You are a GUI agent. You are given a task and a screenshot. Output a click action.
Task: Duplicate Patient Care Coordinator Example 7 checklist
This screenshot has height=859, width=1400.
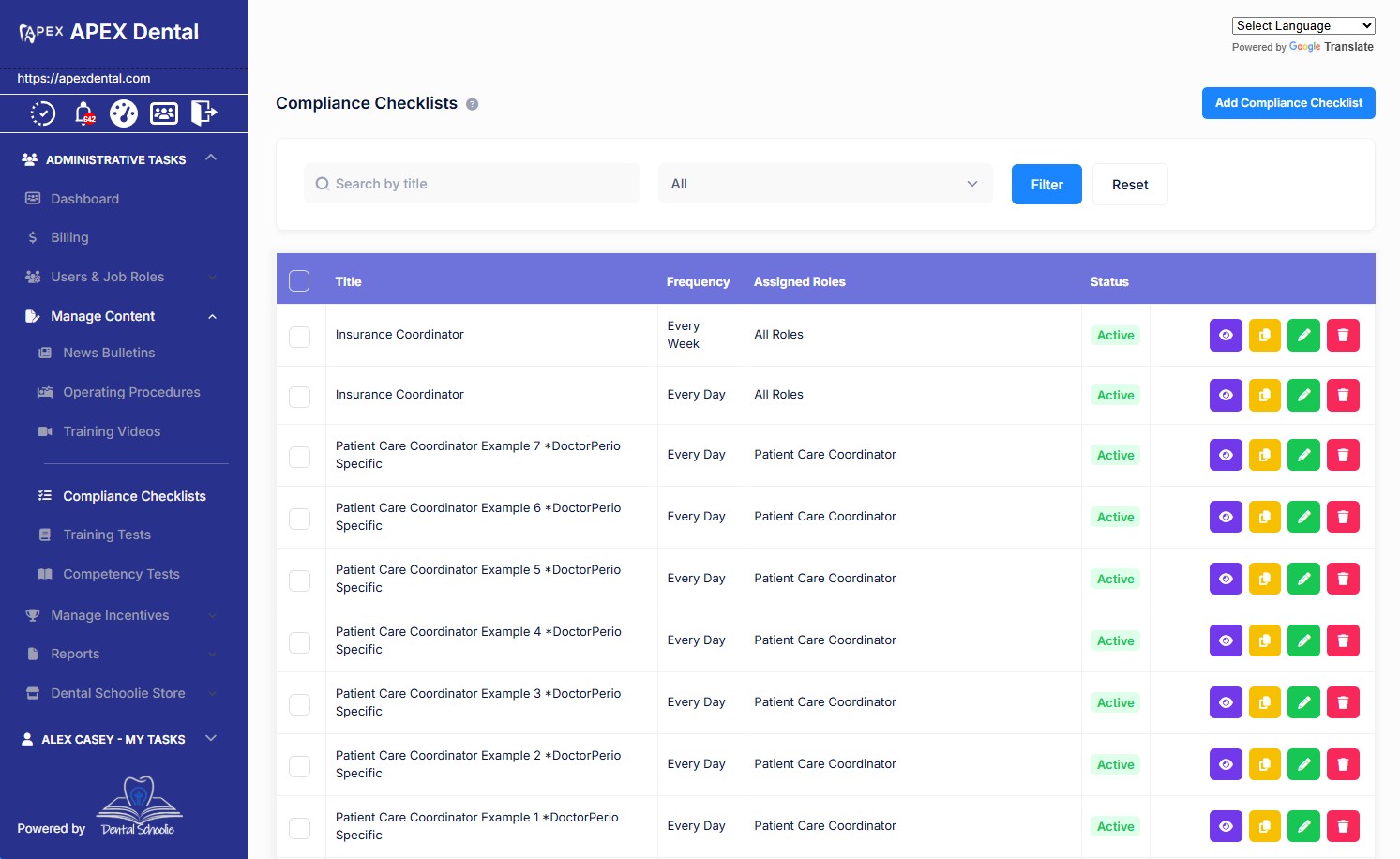coord(1264,455)
